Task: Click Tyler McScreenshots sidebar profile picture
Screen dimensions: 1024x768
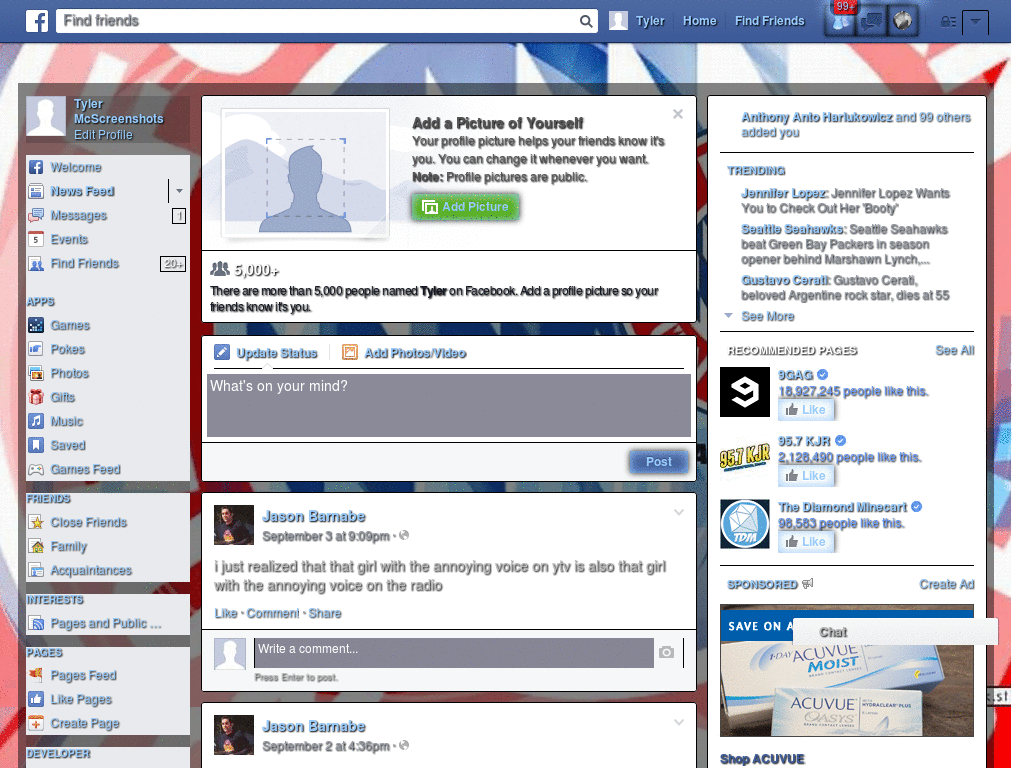Action: [46, 116]
